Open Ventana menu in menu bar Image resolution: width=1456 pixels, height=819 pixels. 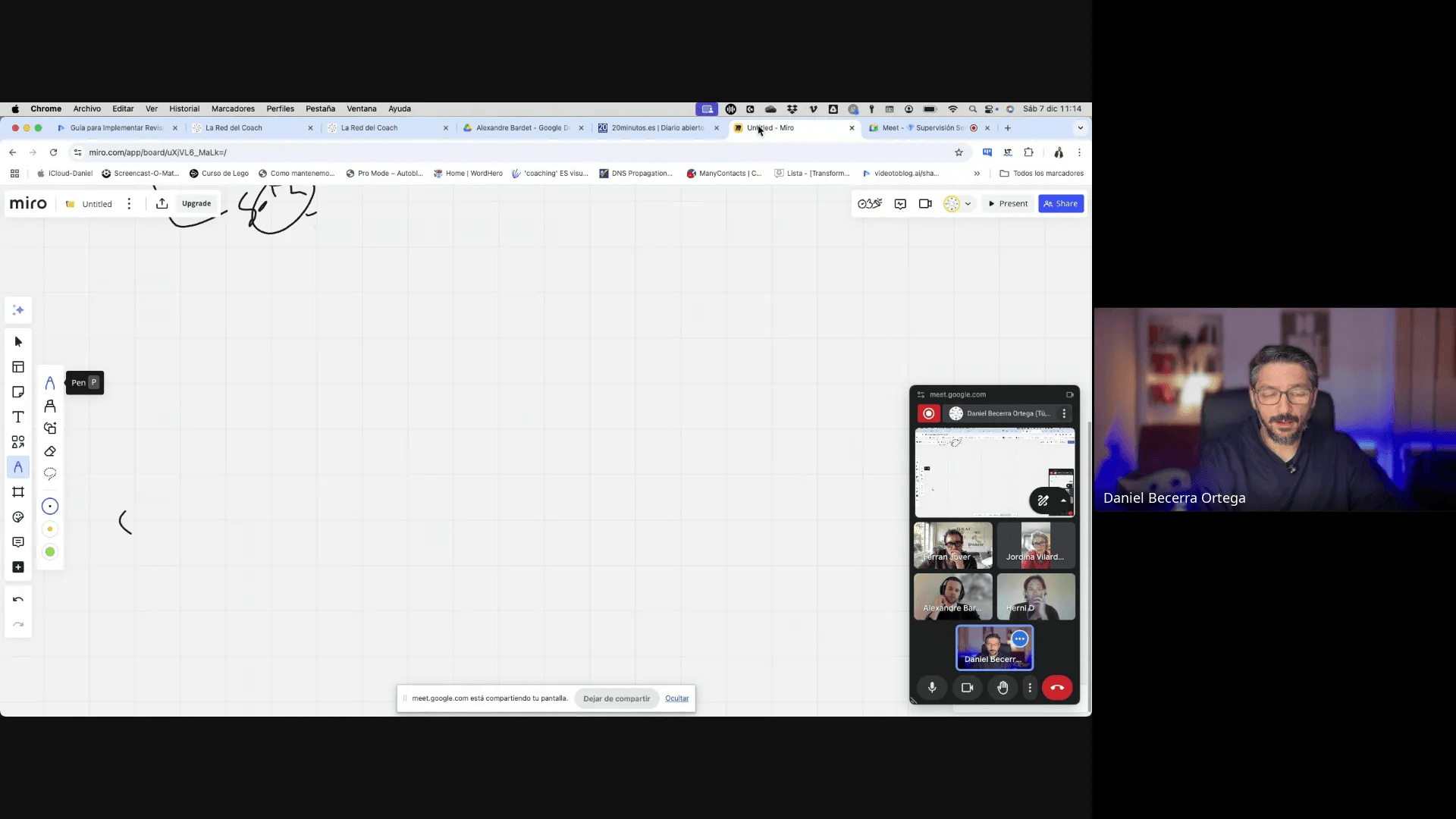coord(362,108)
